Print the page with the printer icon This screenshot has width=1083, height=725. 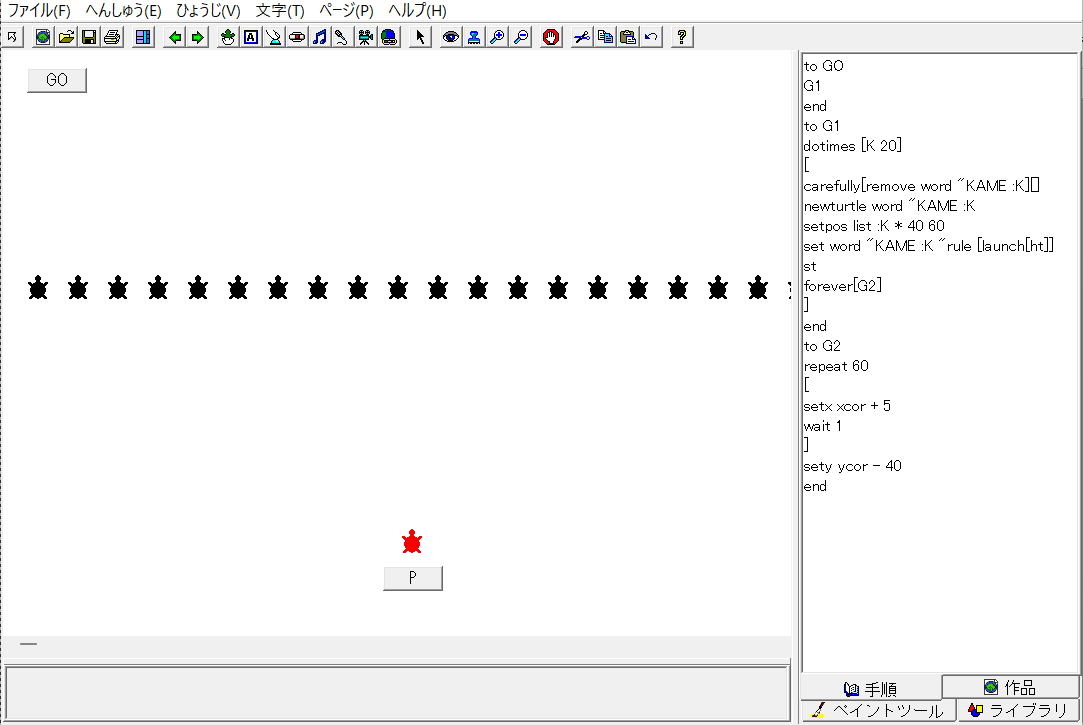(x=112, y=37)
